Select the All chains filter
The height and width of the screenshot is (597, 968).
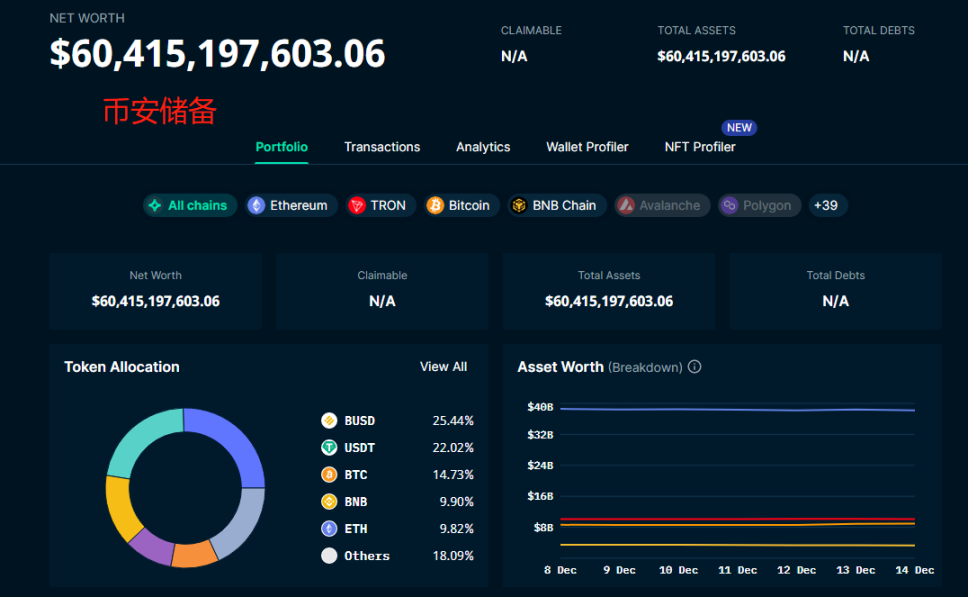pos(190,206)
